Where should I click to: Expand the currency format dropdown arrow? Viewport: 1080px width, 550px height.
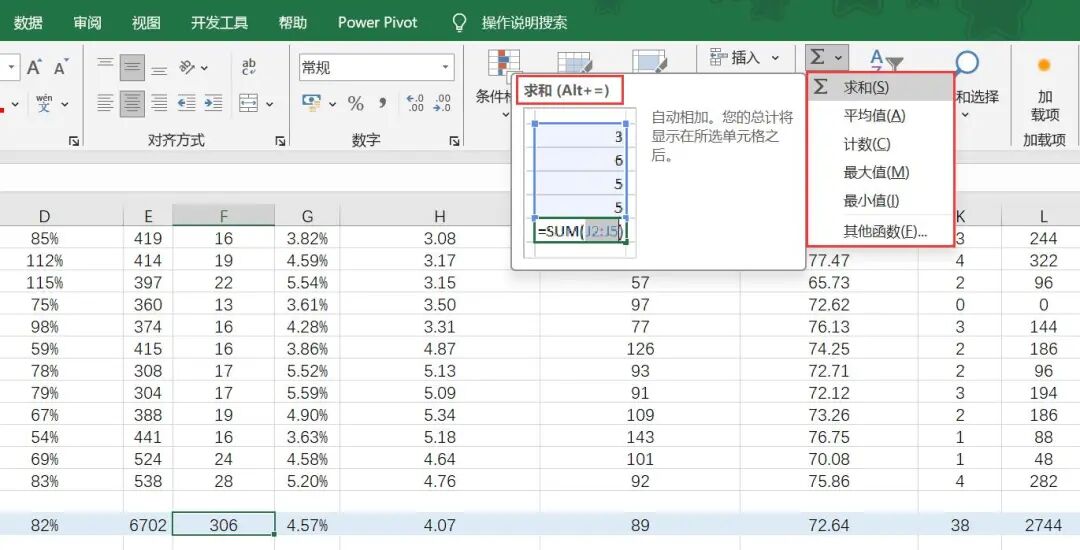coord(333,104)
